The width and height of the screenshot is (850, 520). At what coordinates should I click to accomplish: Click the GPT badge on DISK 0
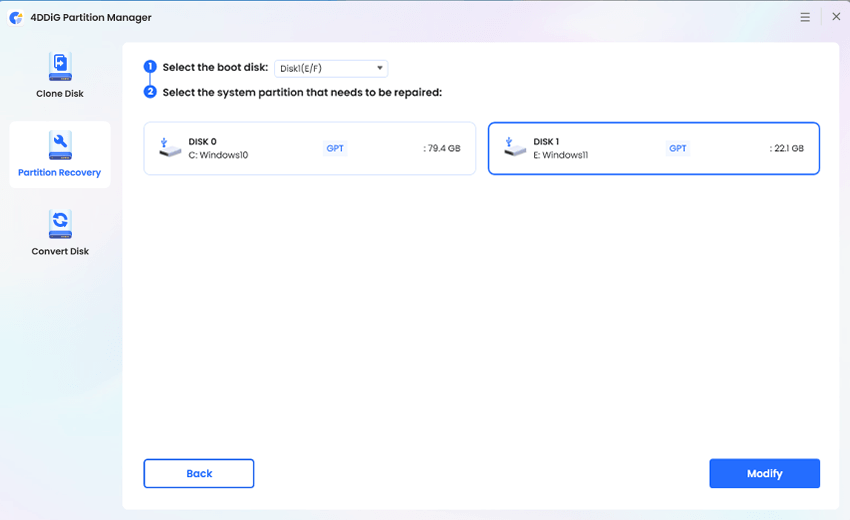click(x=335, y=148)
